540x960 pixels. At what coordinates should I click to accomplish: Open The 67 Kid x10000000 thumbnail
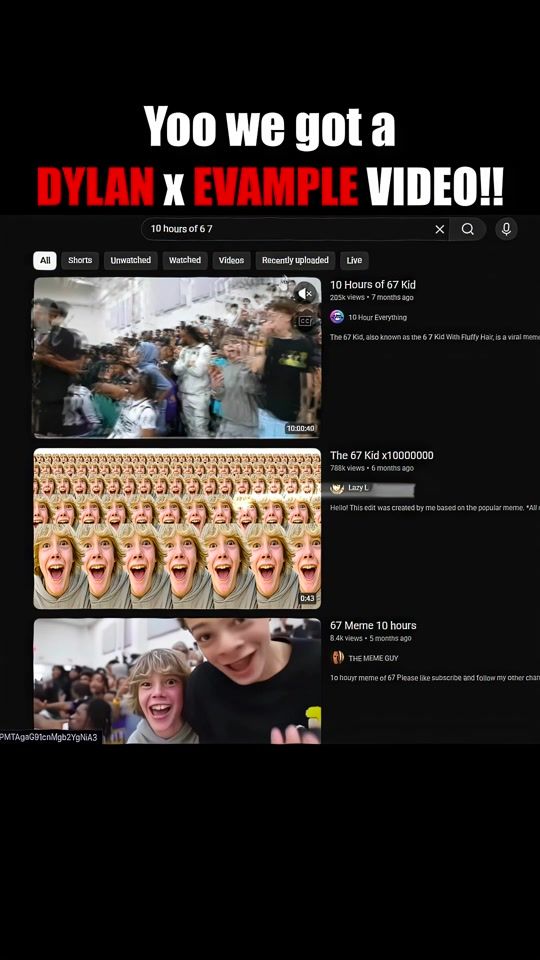177,528
